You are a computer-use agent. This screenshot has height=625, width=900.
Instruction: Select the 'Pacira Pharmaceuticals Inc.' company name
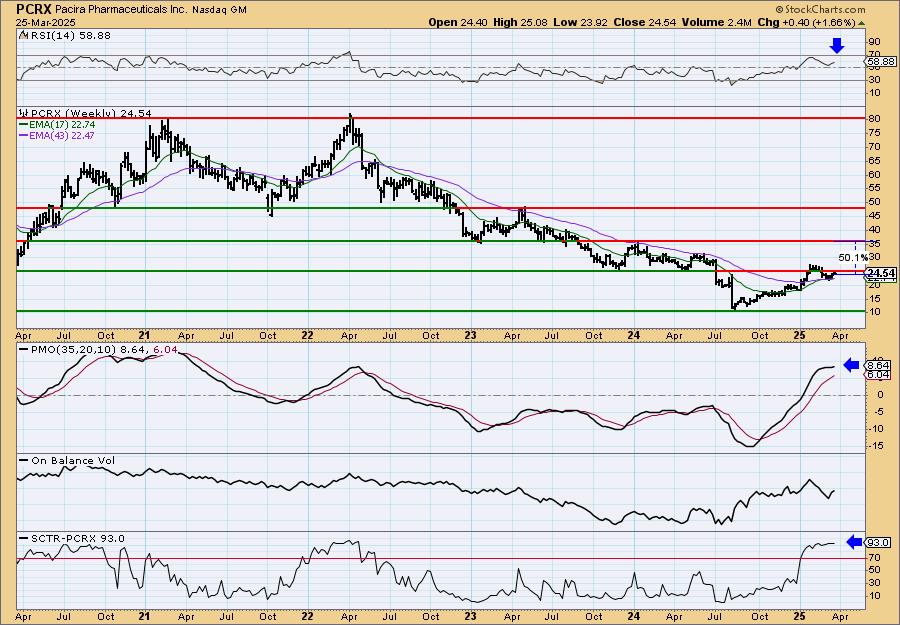pyautogui.click(x=121, y=9)
